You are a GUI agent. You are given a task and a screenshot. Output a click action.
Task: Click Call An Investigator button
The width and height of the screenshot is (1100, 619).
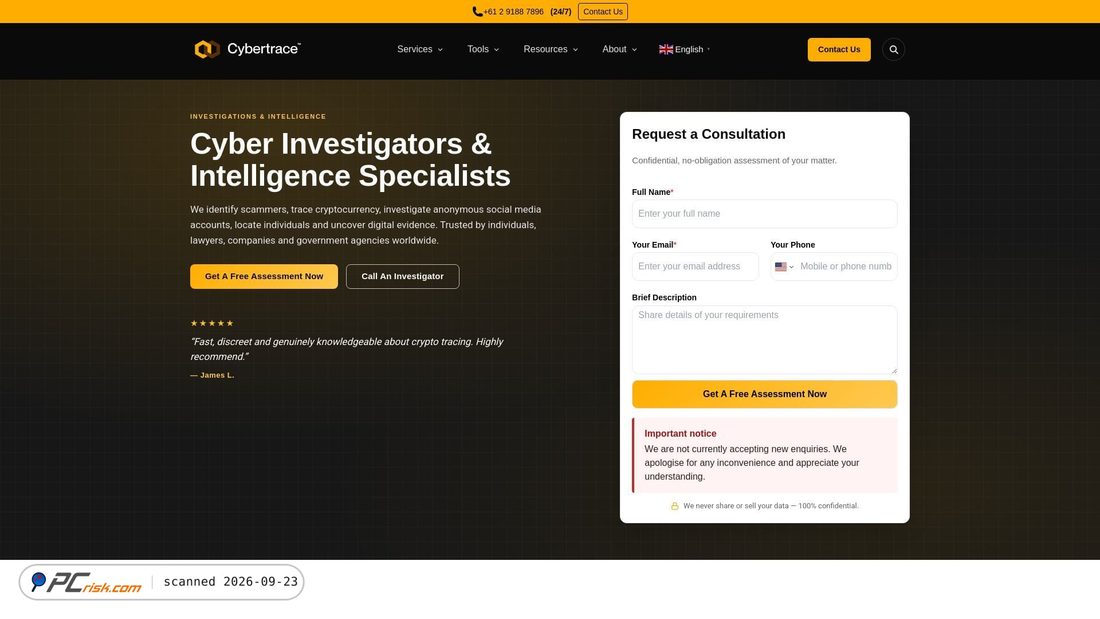(x=402, y=277)
